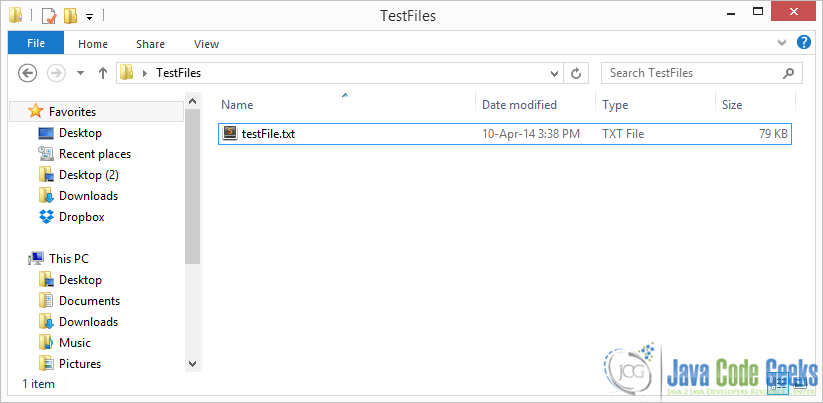Open the Customize Quick Access Toolbar dropdown
Image resolution: width=823 pixels, height=403 pixels.
click(x=89, y=17)
